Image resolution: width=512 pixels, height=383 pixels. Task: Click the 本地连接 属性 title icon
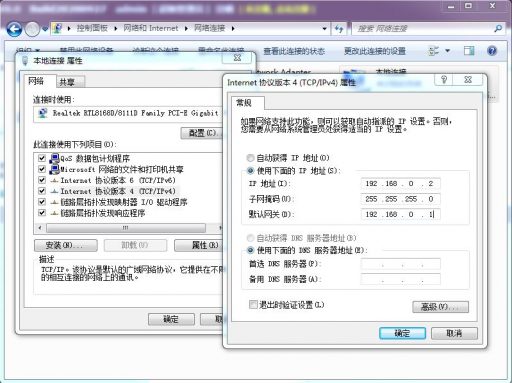click(x=25, y=61)
